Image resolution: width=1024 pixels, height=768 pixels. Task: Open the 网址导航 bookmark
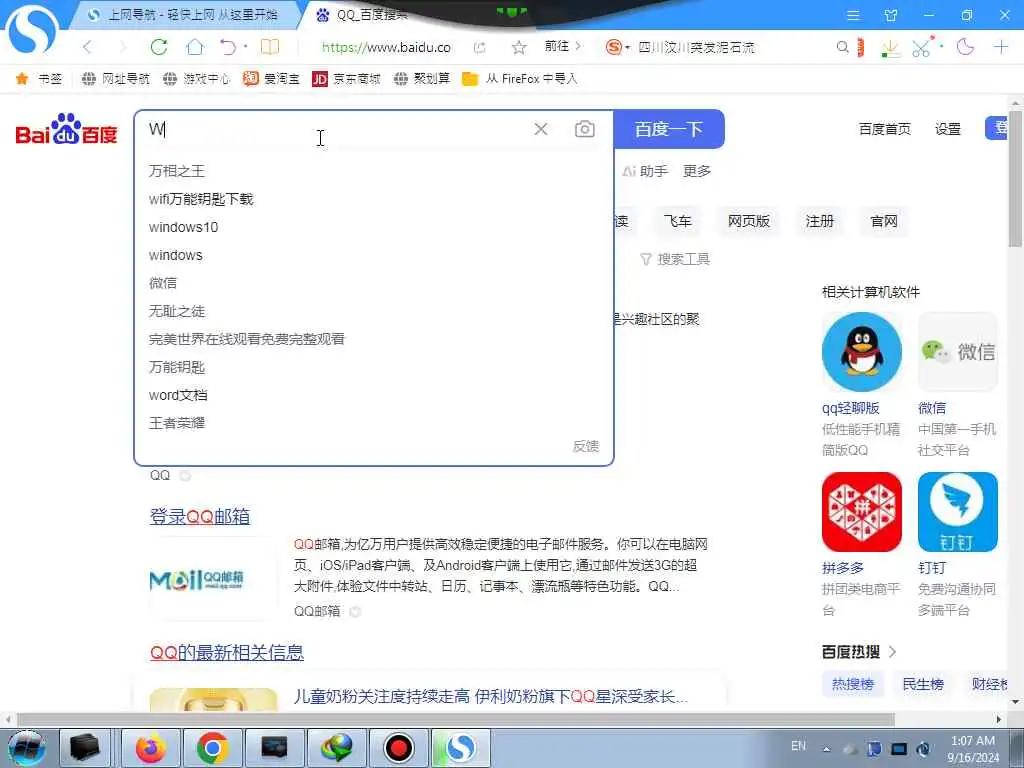116,79
